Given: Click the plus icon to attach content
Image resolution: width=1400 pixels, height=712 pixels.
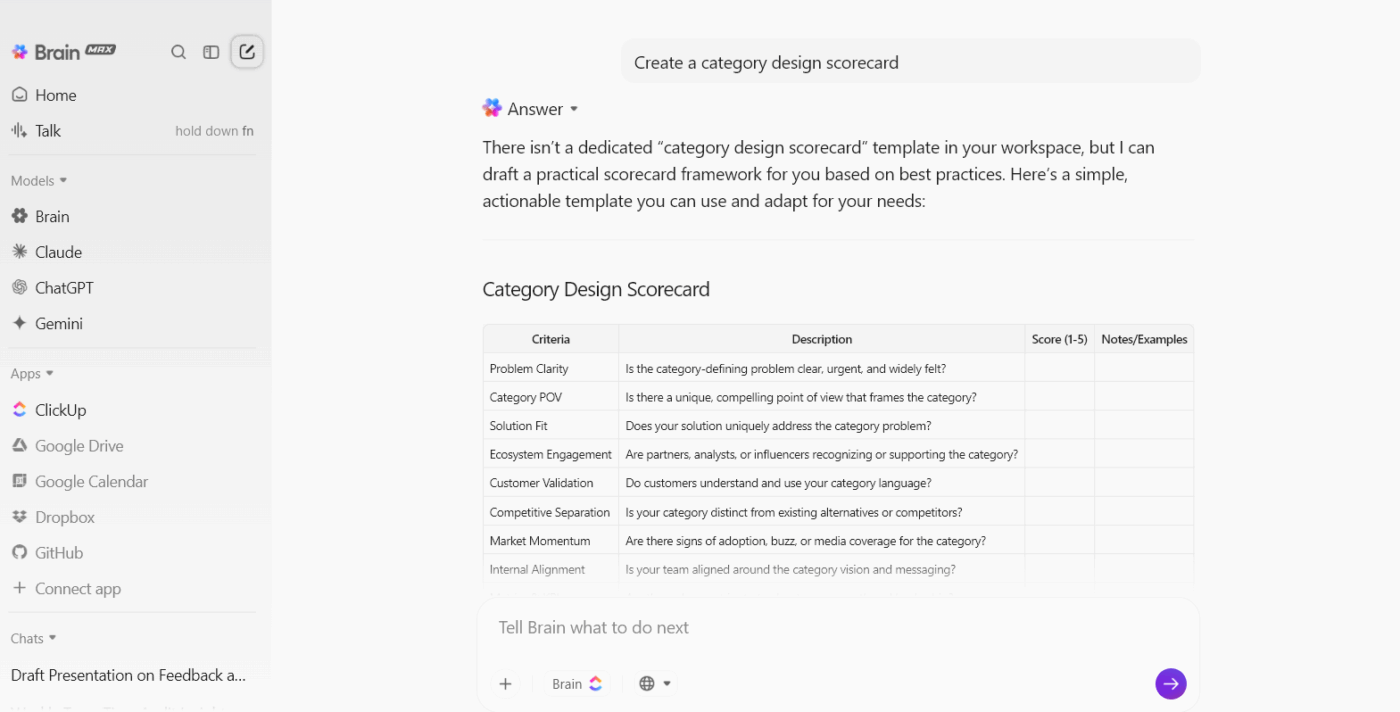Looking at the screenshot, I should pos(505,683).
